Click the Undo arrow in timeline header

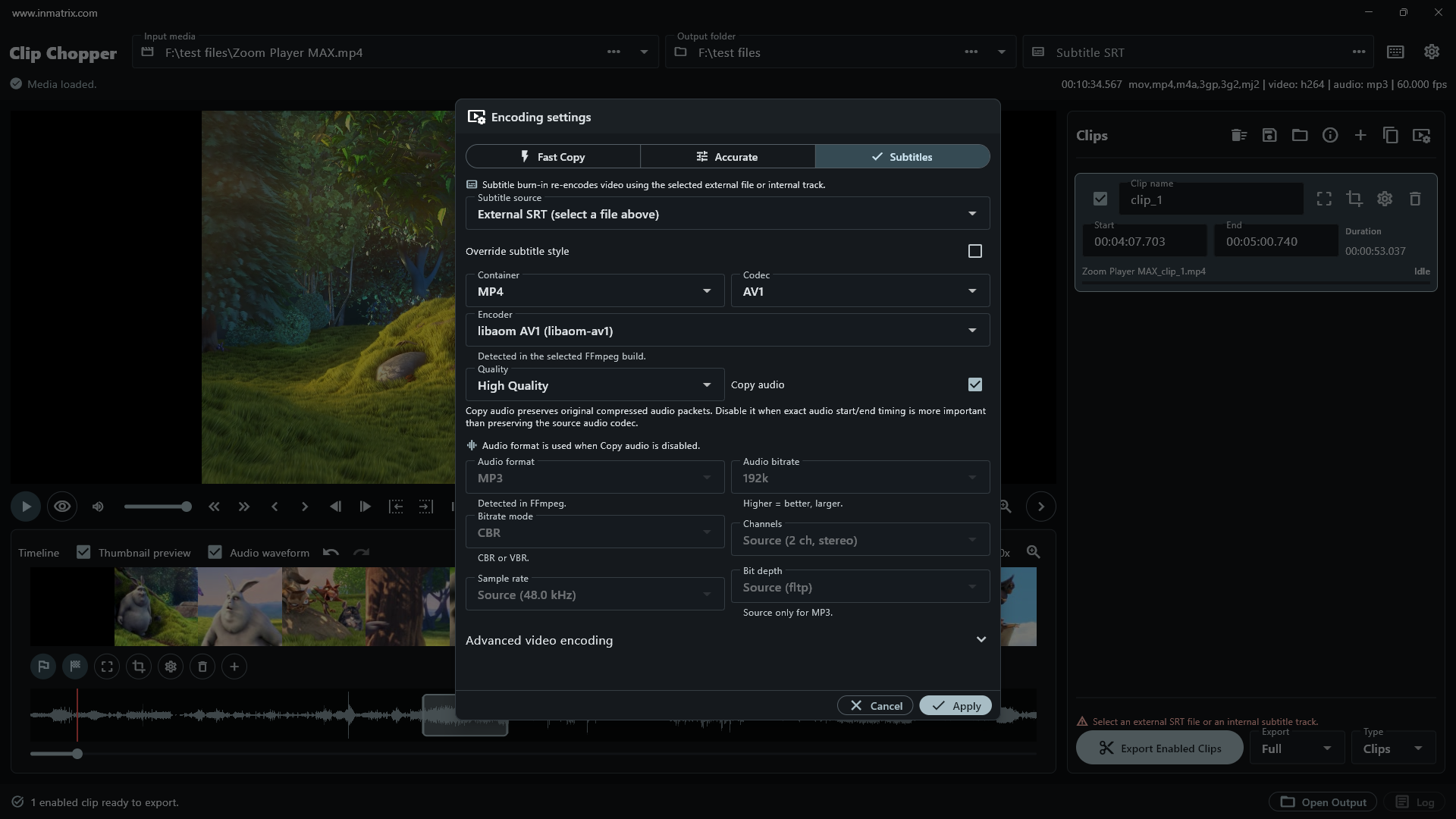pyautogui.click(x=331, y=552)
